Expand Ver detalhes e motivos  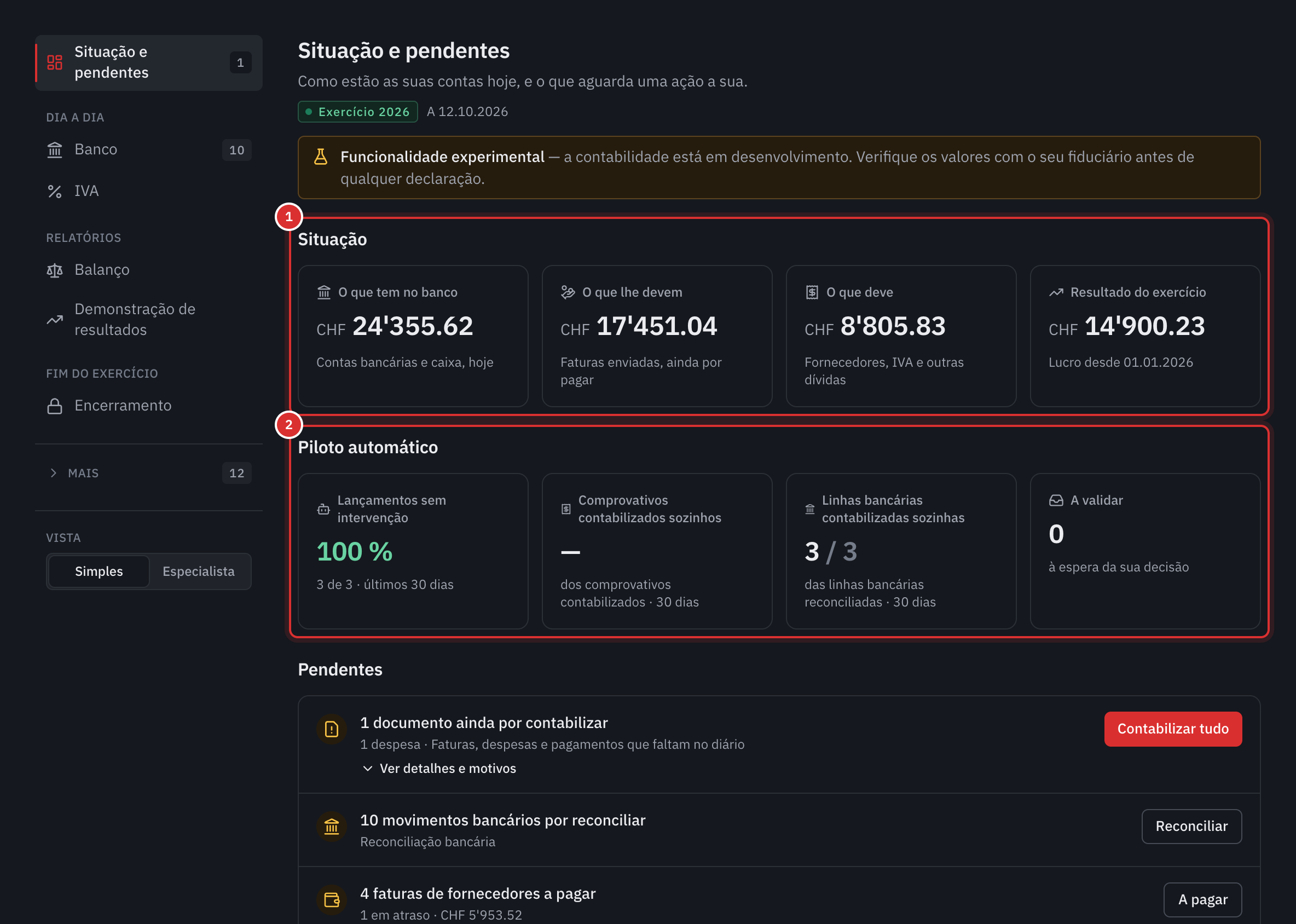pos(438,769)
